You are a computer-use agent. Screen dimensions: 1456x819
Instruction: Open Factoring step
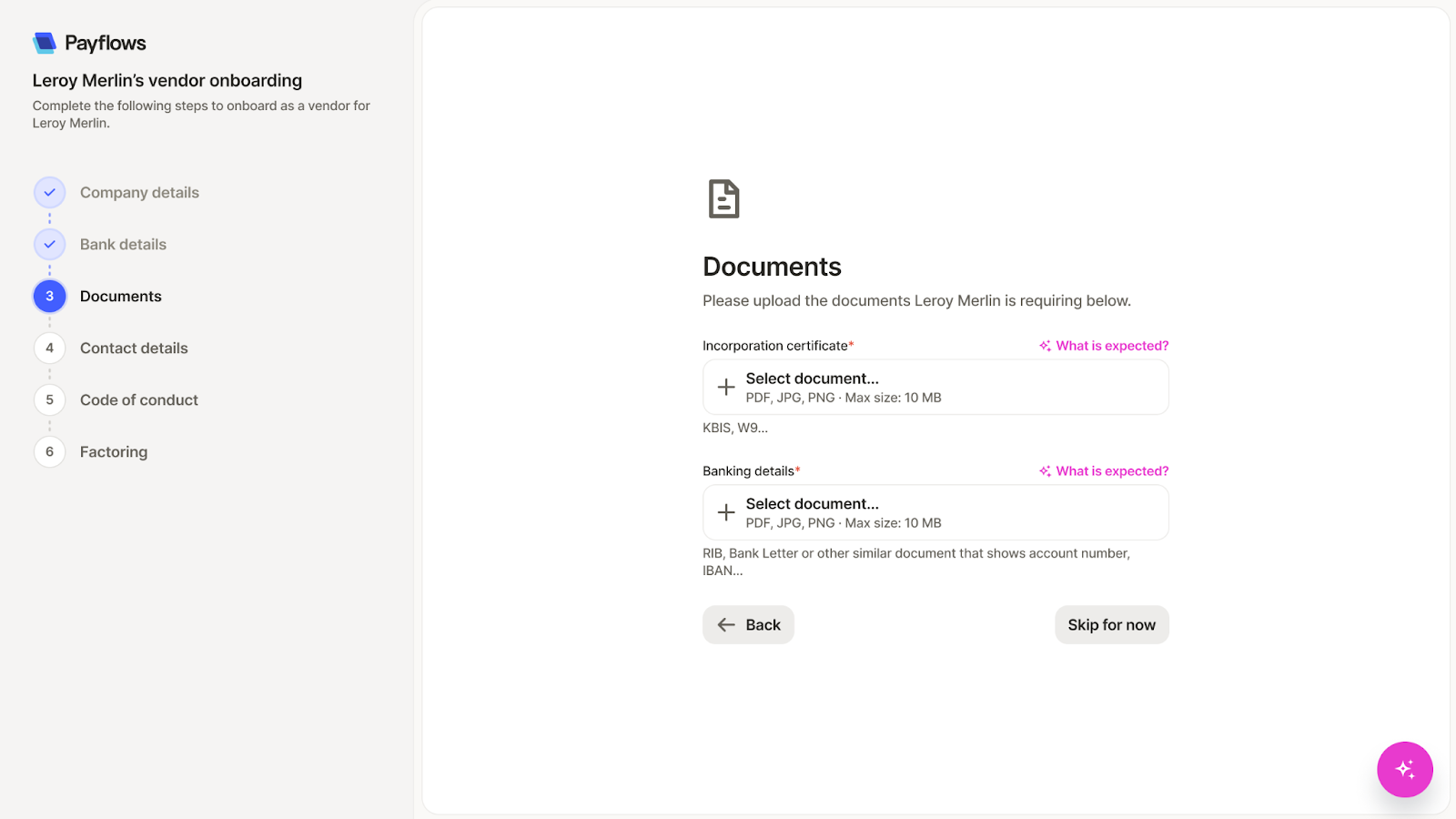click(114, 451)
